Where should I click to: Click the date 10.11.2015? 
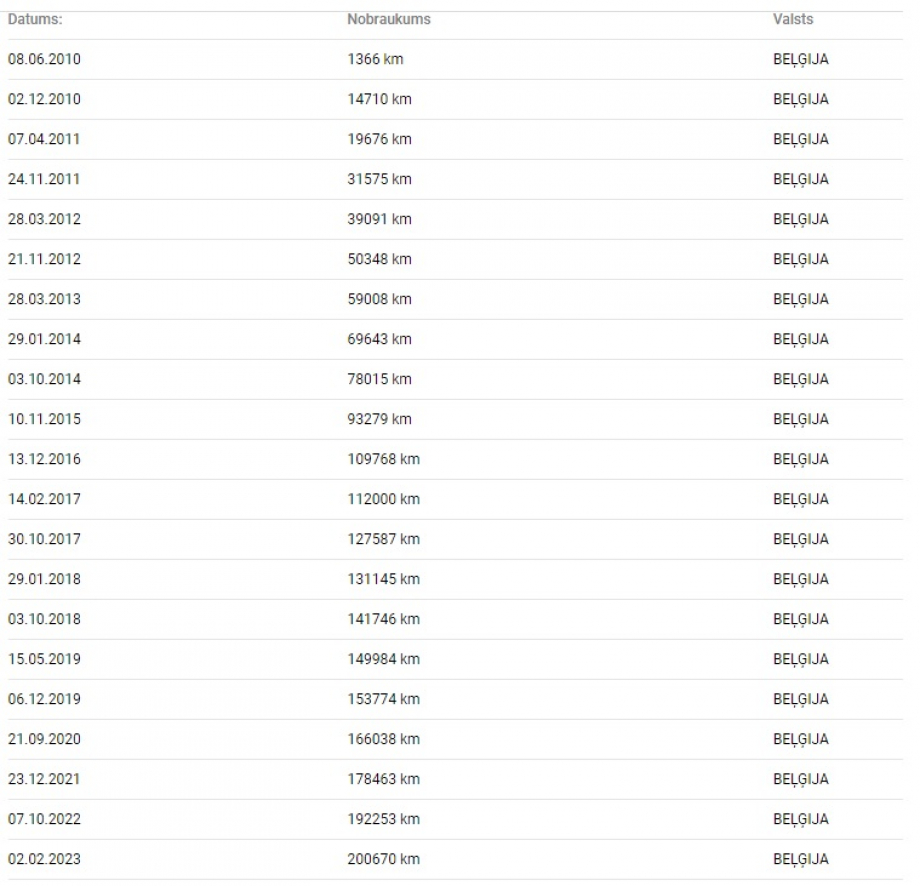[44, 419]
